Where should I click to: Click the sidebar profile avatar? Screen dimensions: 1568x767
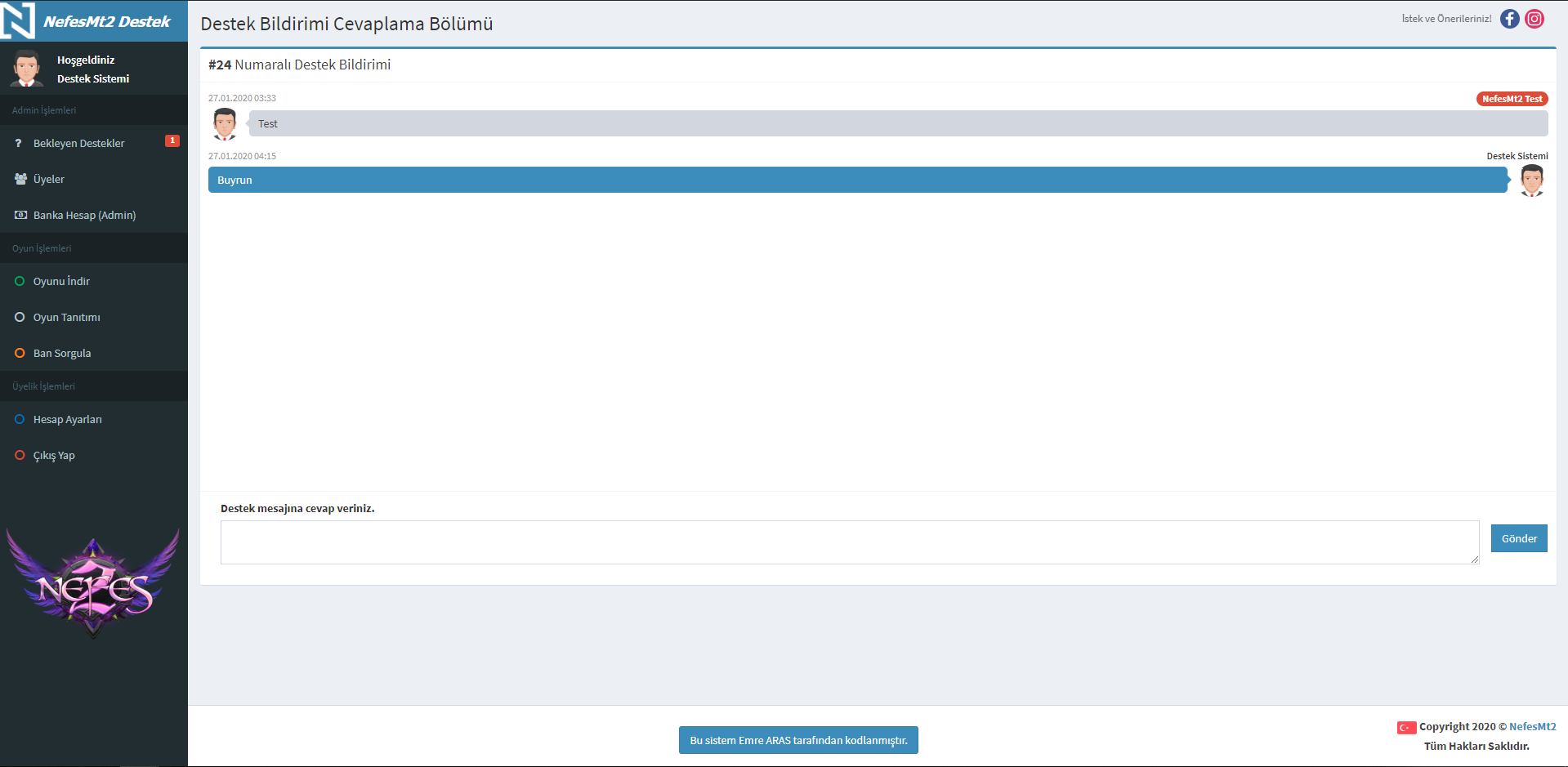point(27,68)
